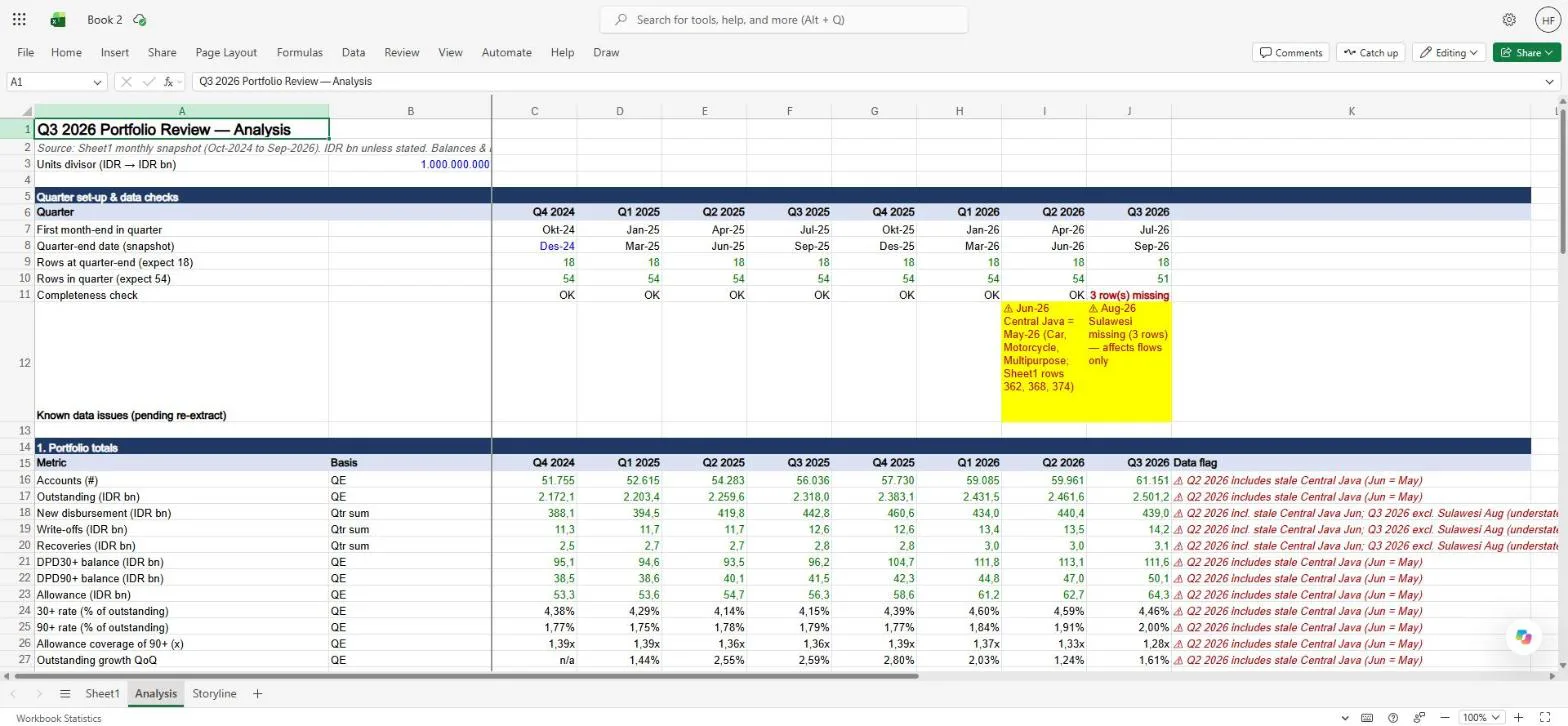Image resolution: width=1568 pixels, height=726 pixels.
Task: Switch to the Storyline sheet tab
Action: [214, 693]
